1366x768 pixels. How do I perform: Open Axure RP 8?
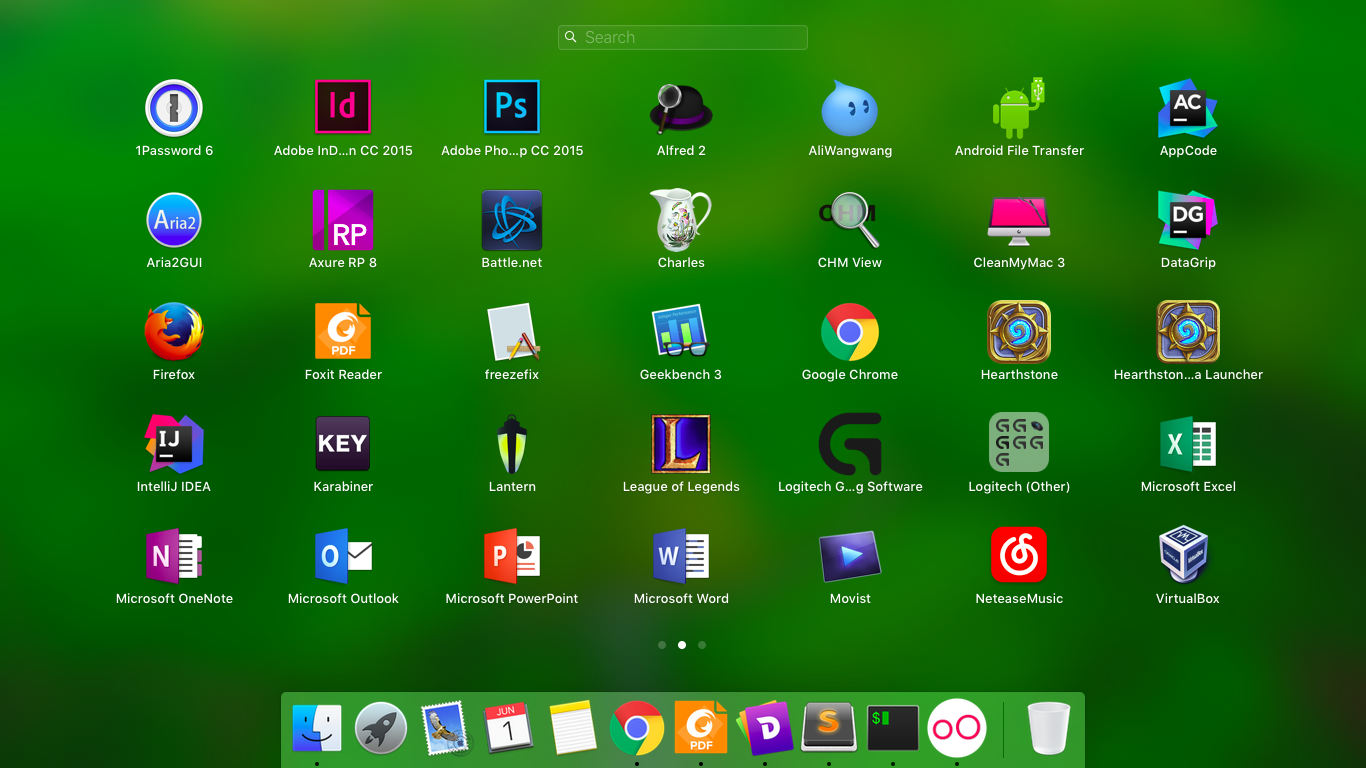coord(343,220)
